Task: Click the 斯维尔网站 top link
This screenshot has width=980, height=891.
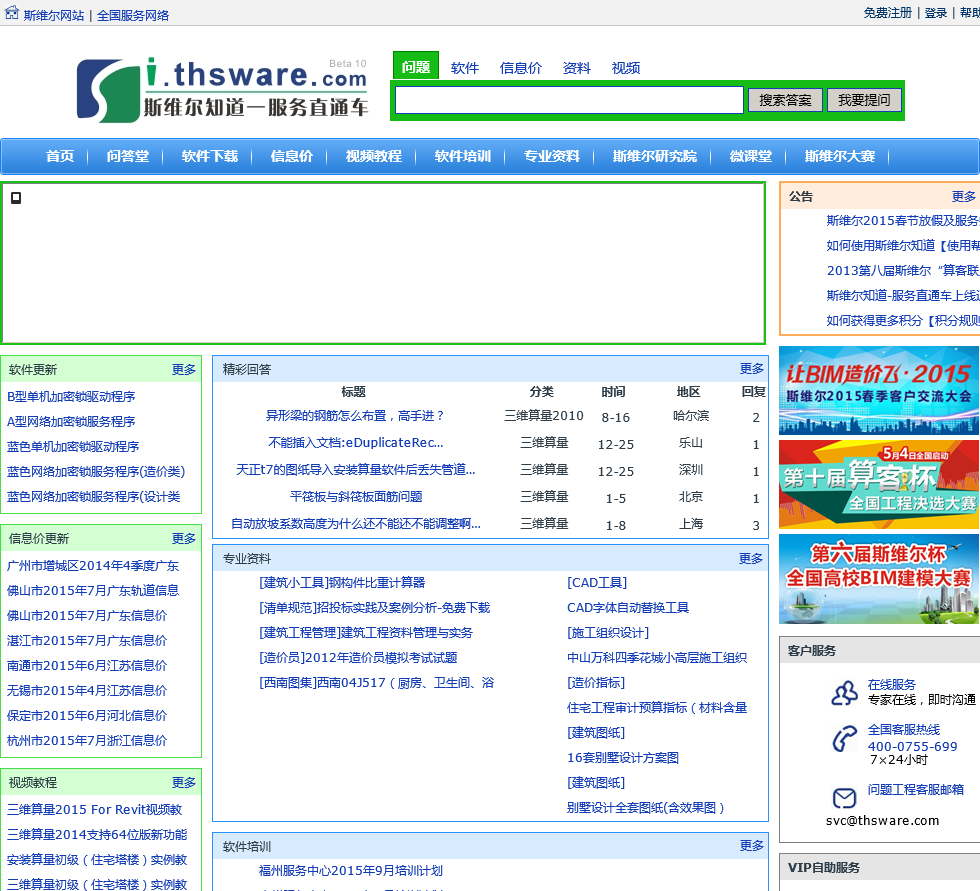Action: (54, 16)
